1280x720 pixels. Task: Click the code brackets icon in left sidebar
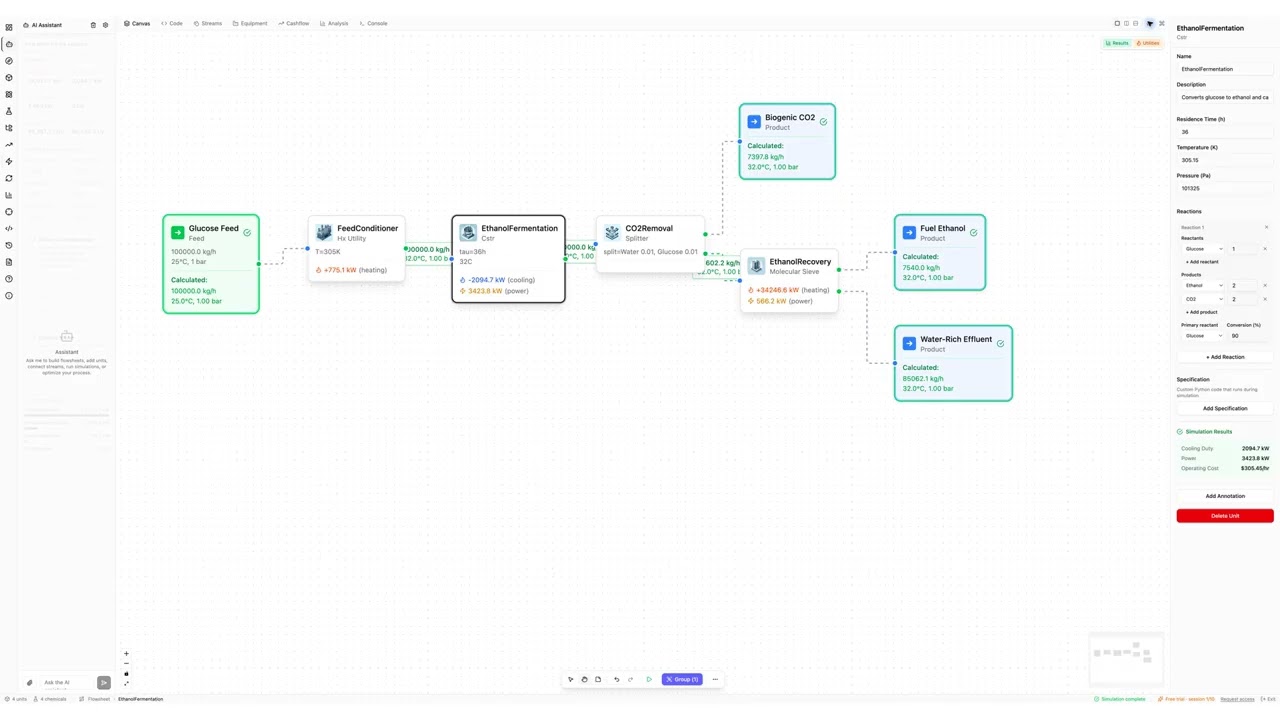tap(9, 228)
